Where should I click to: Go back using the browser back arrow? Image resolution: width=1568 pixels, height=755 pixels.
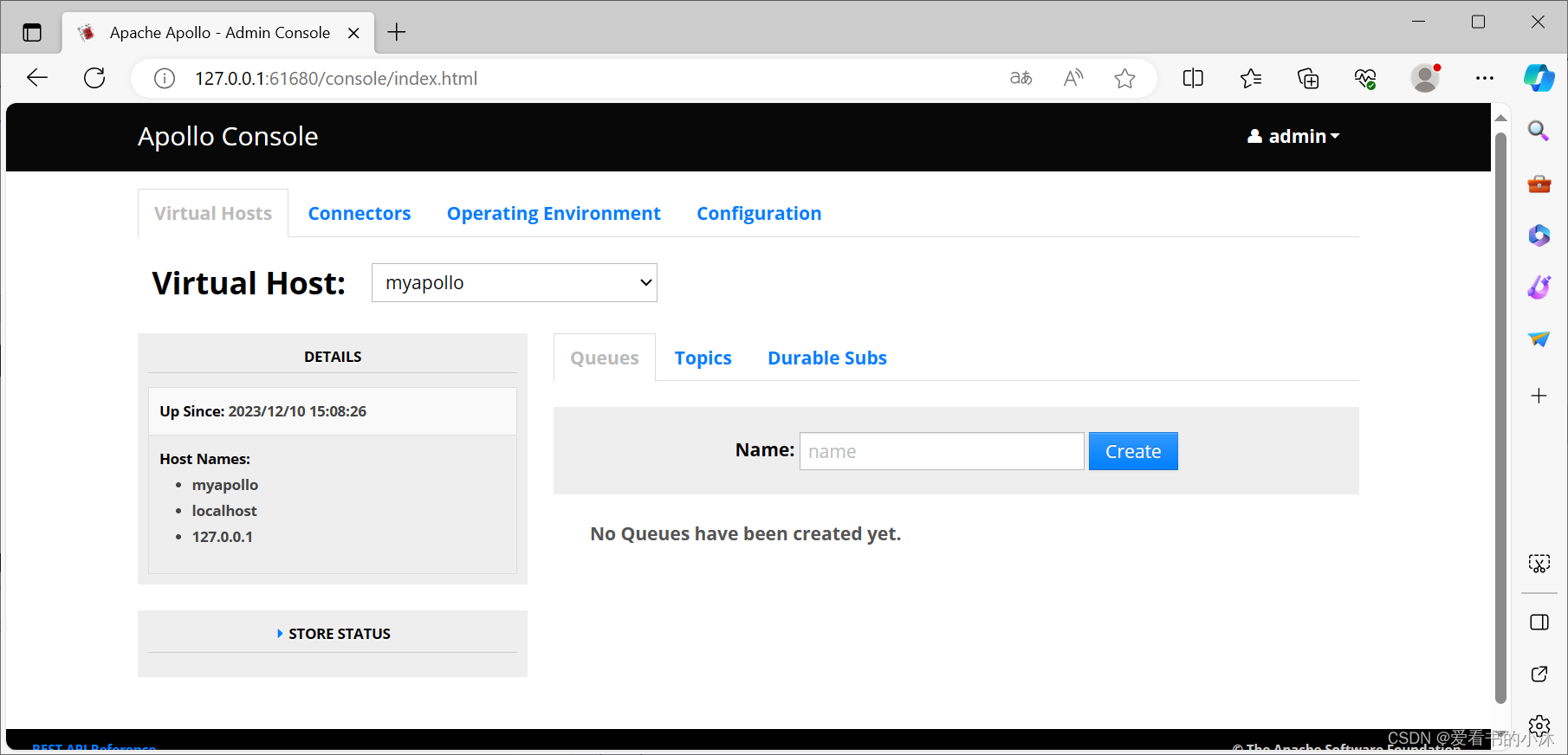tap(37, 78)
